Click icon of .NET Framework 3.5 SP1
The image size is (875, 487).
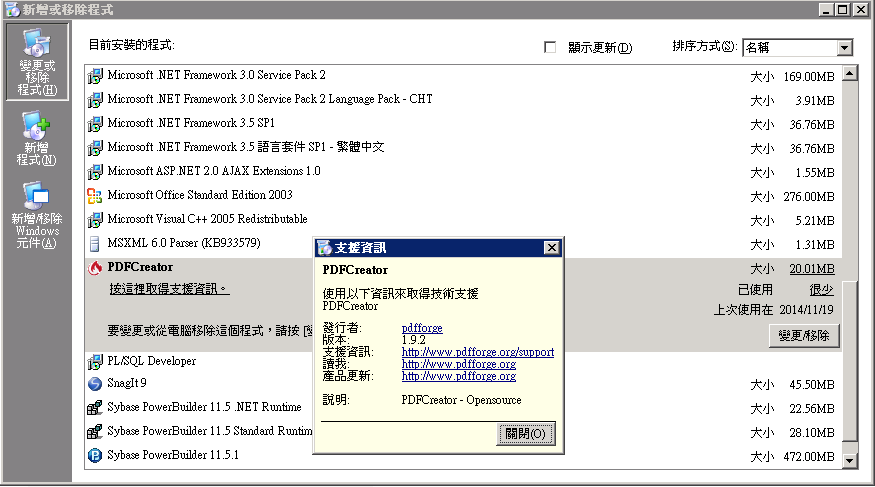click(95, 123)
